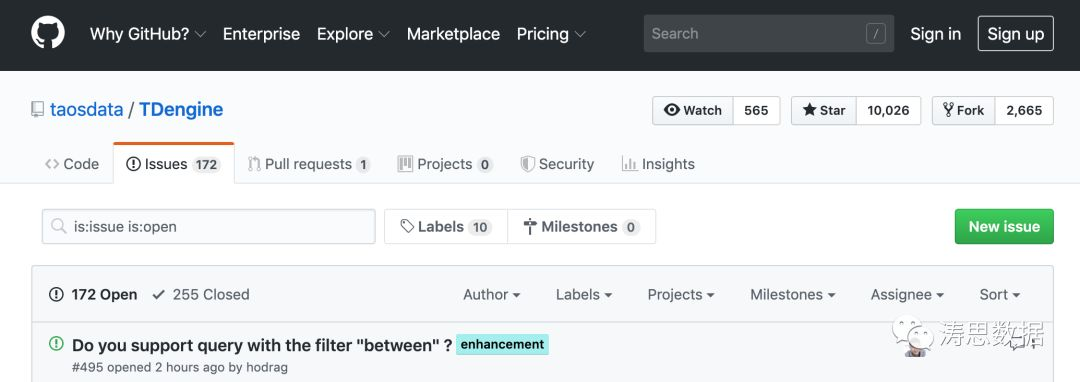This screenshot has width=1080, height=382.
Task: Click the Sign up button
Action: click(x=1015, y=34)
